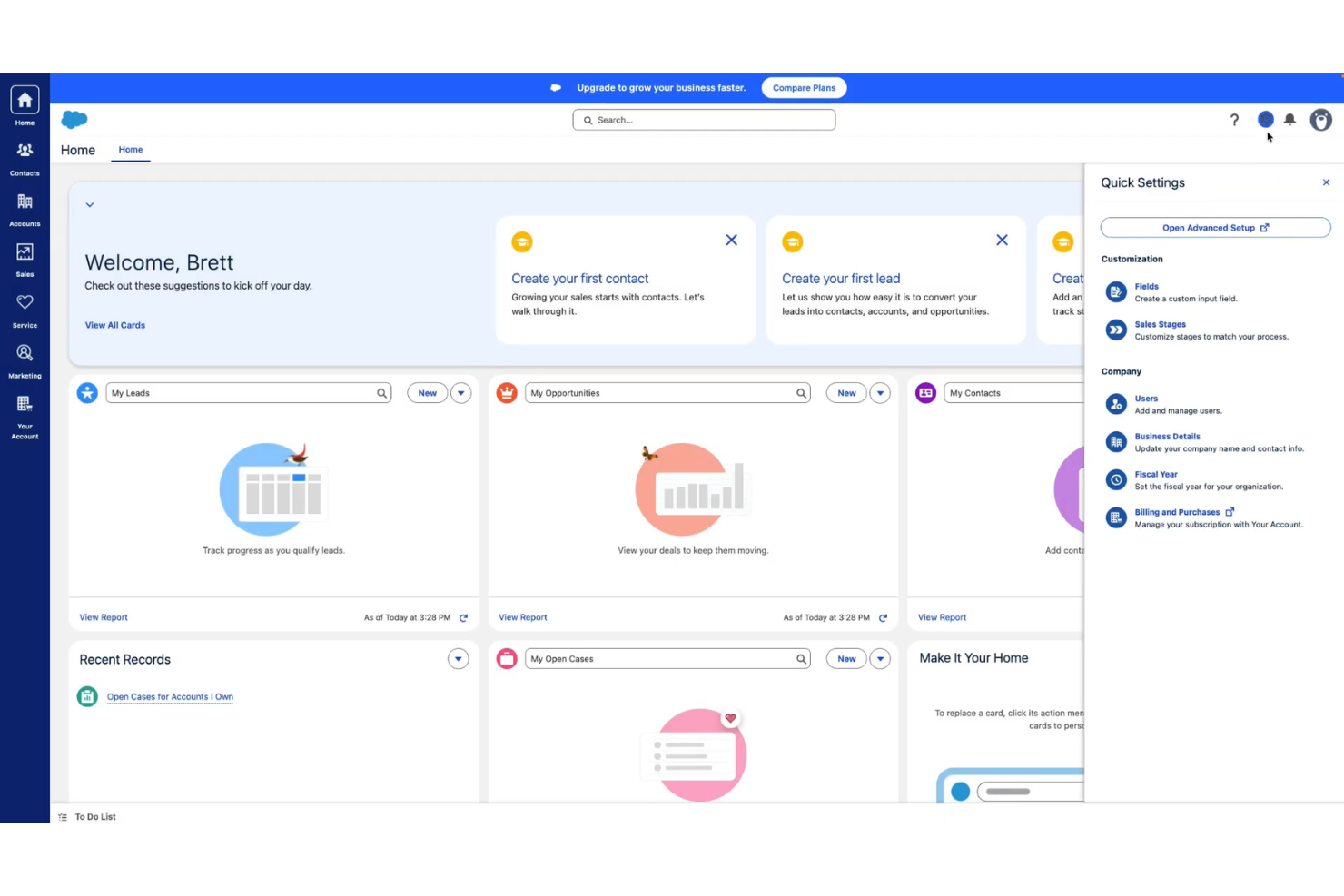This screenshot has width=1344, height=896.
Task: Select the Marketing icon in the sidebar
Action: [24, 359]
